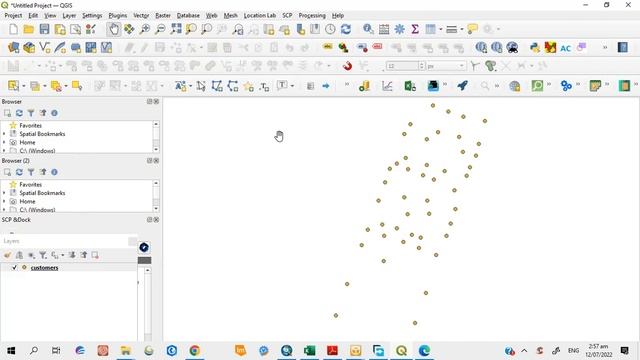Open layer styling brush in Layers panel

(x=7, y=255)
